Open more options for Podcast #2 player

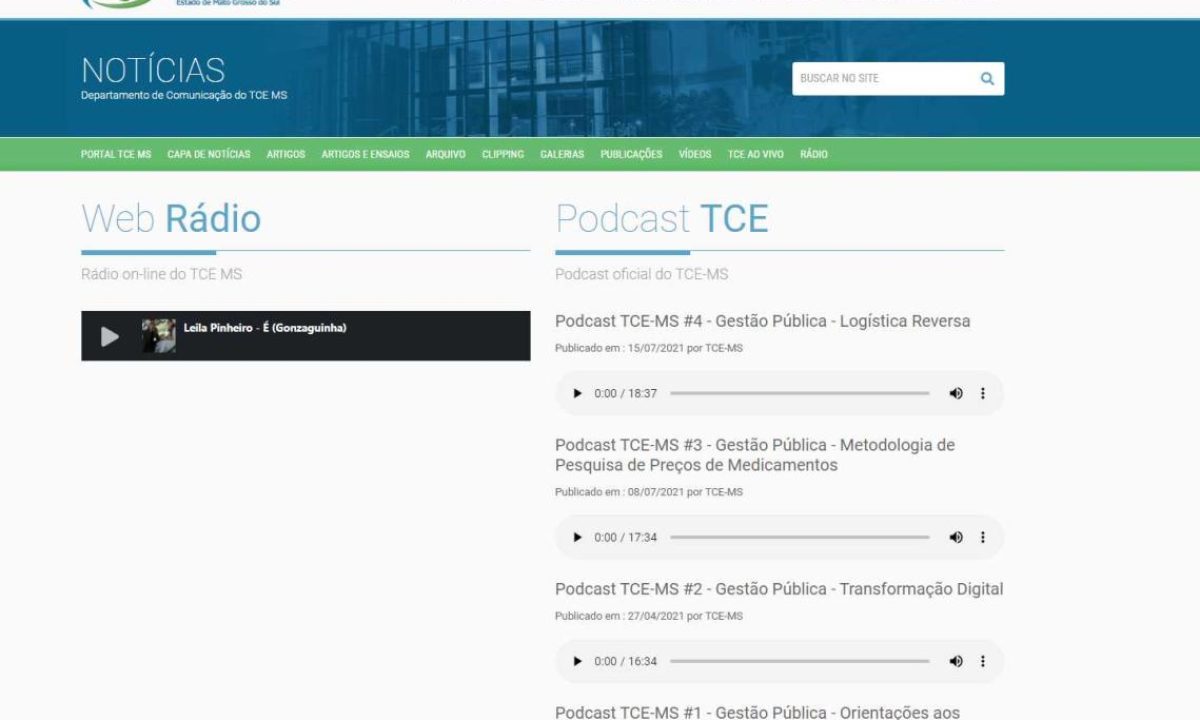983,662
